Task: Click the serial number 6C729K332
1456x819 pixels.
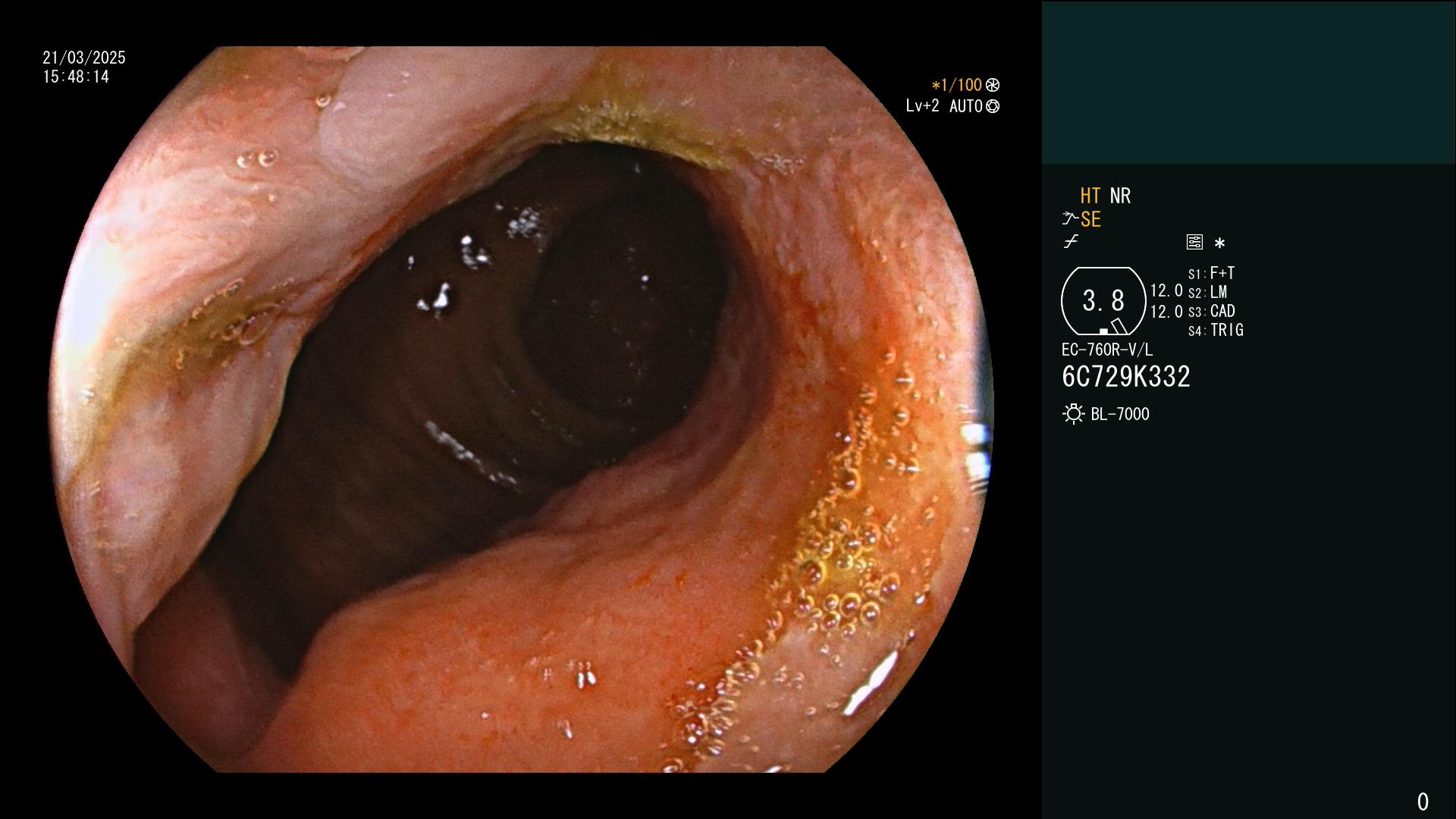Action: (x=1126, y=376)
